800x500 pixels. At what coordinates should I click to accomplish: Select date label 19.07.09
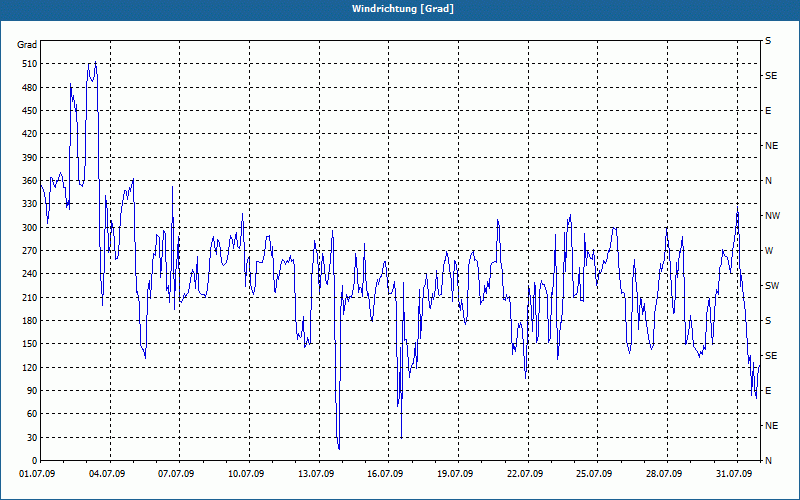(455, 474)
